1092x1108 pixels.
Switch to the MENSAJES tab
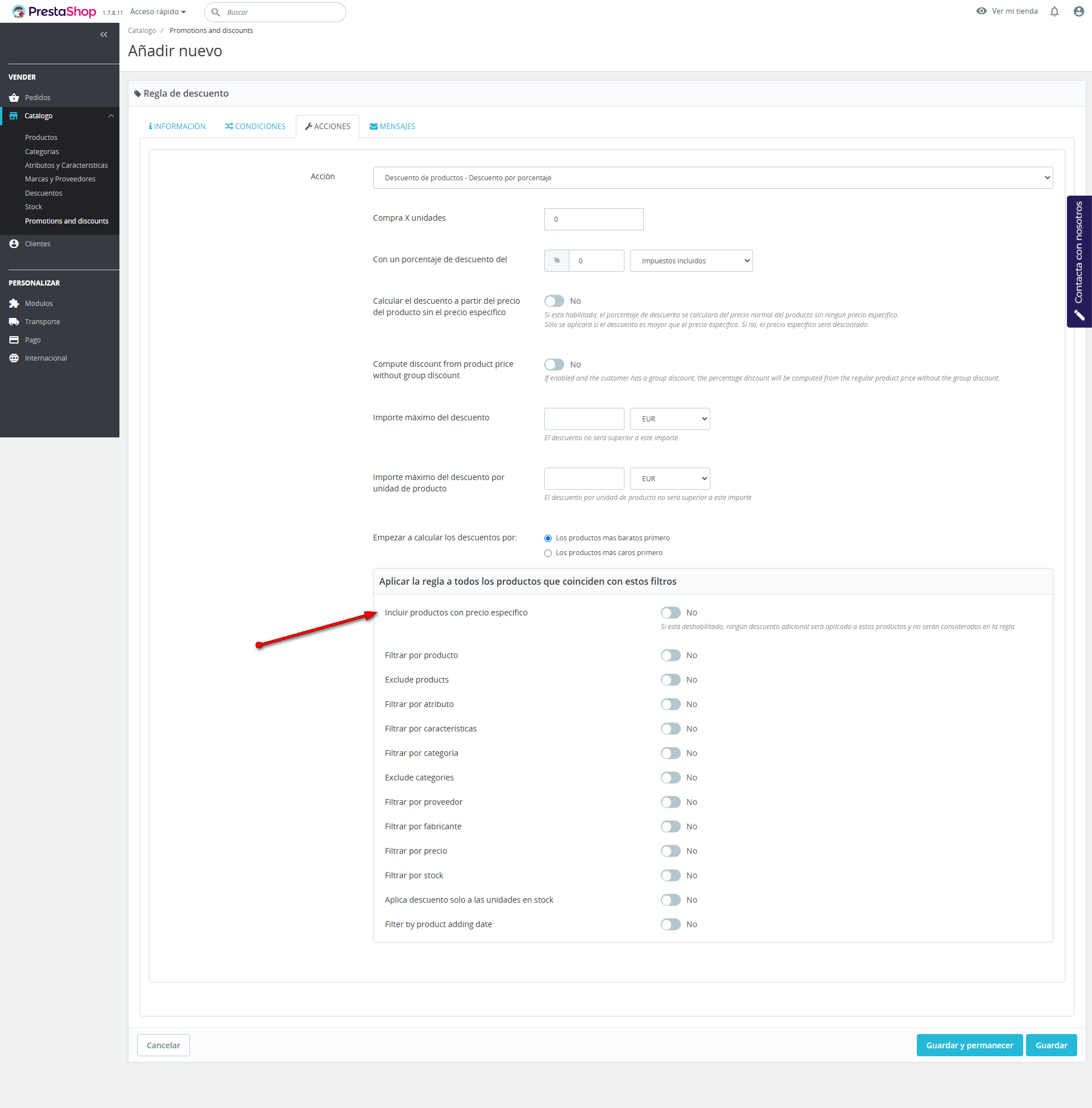point(392,127)
